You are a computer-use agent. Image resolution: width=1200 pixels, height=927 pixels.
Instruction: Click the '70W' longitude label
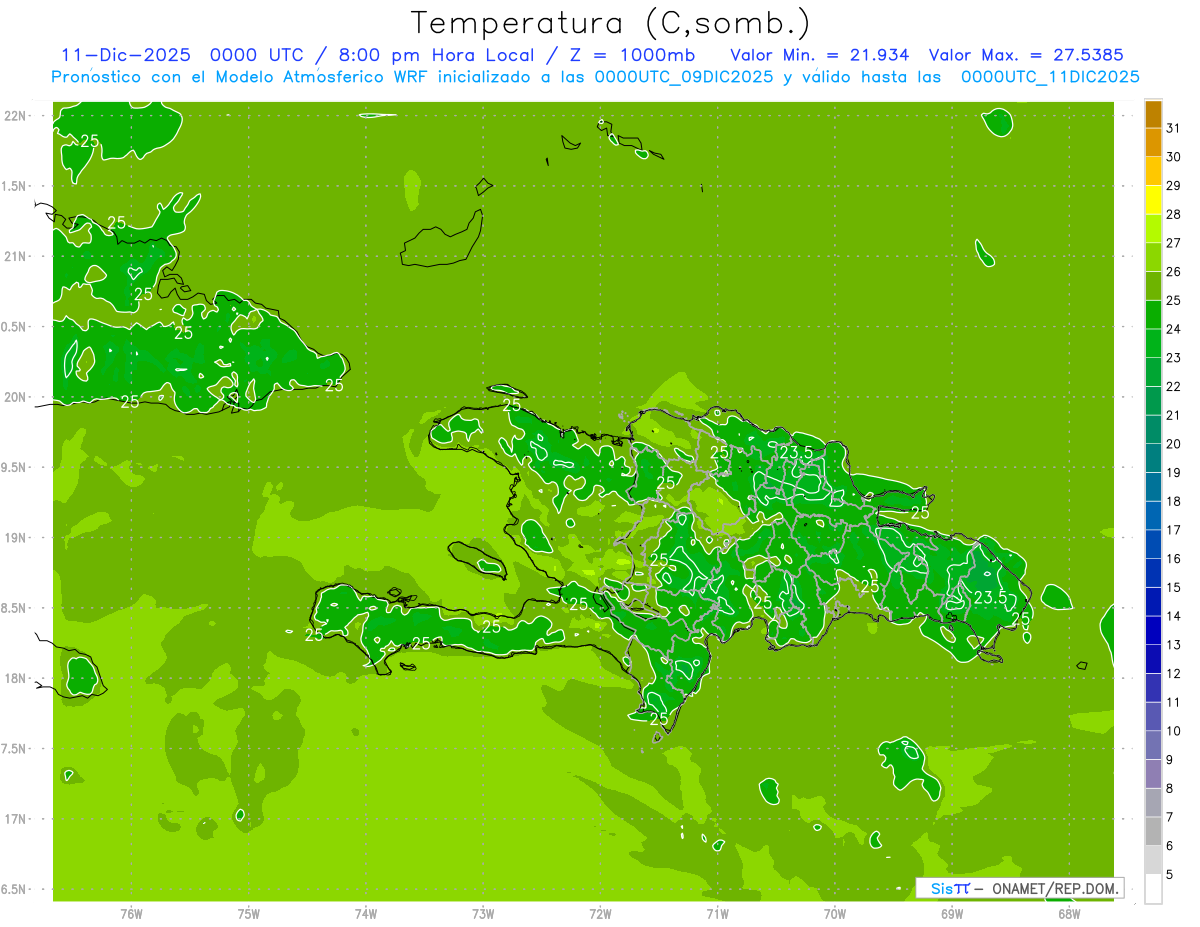[x=835, y=913]
